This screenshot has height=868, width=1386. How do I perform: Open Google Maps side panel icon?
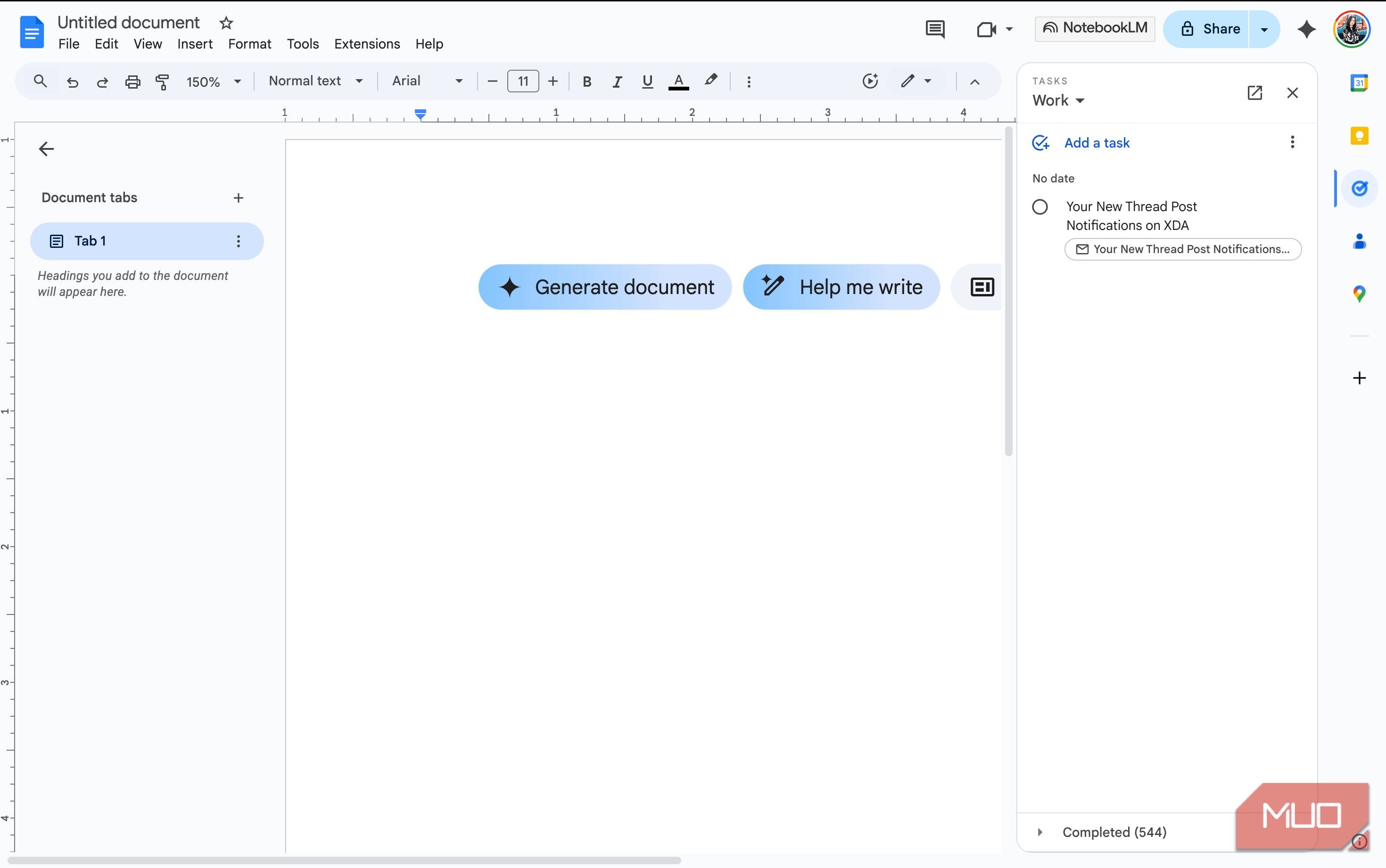point(1359,294)
